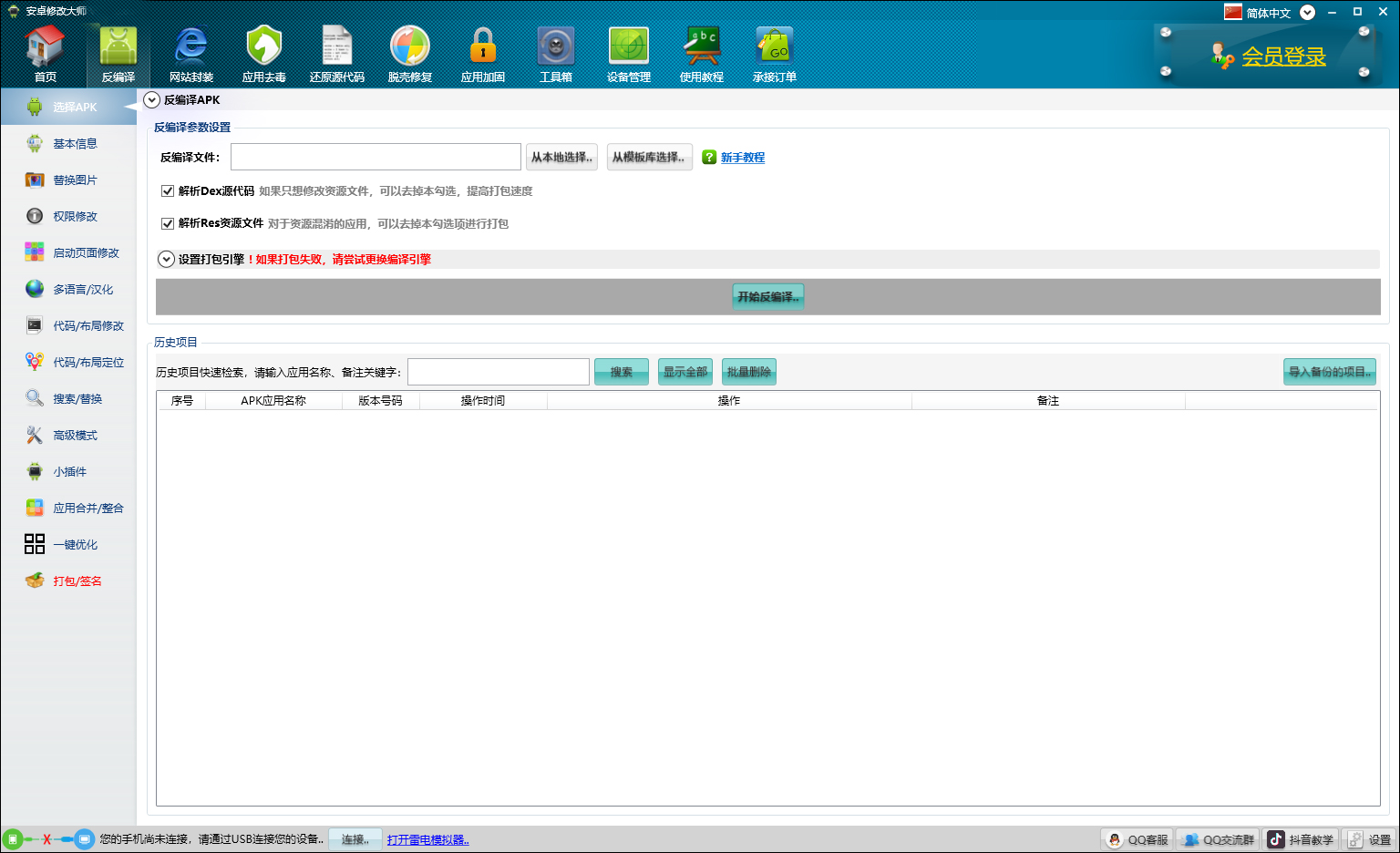Expand the 设置打包引擎 section

167,260
